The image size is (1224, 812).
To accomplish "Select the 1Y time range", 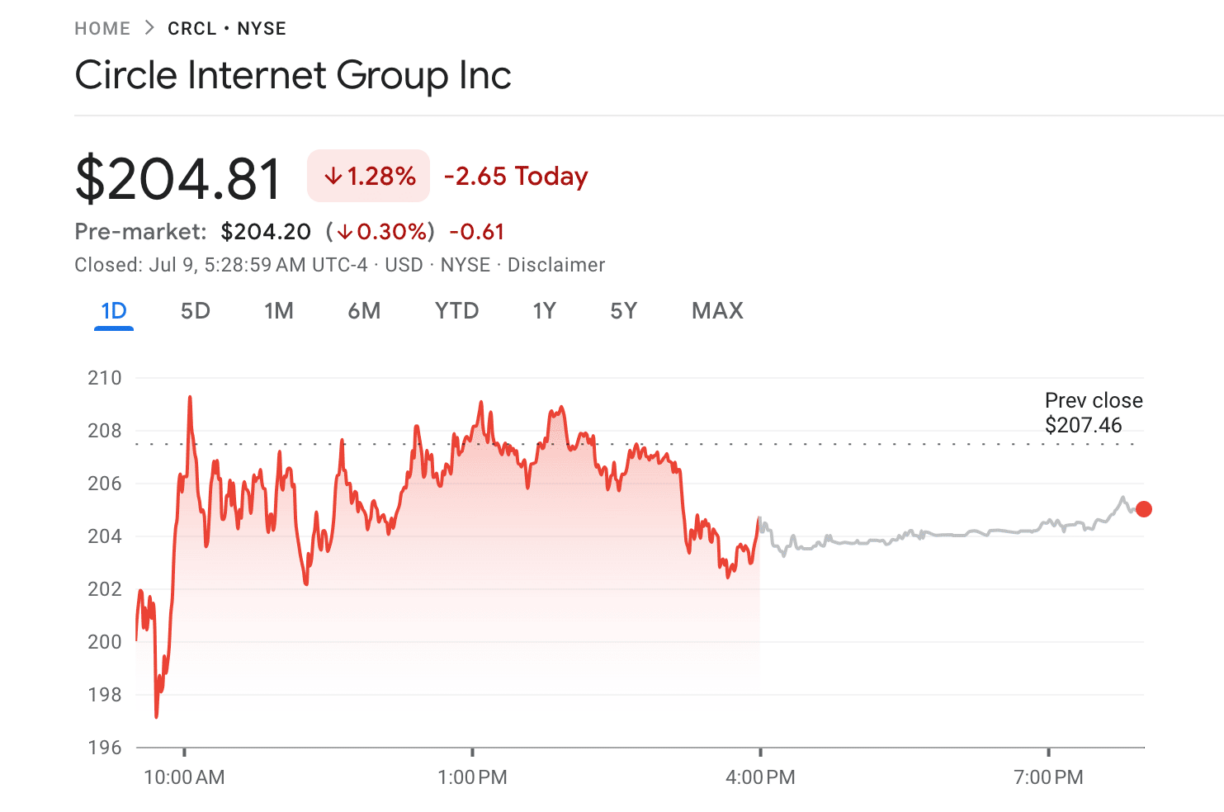I will point(545,311).
